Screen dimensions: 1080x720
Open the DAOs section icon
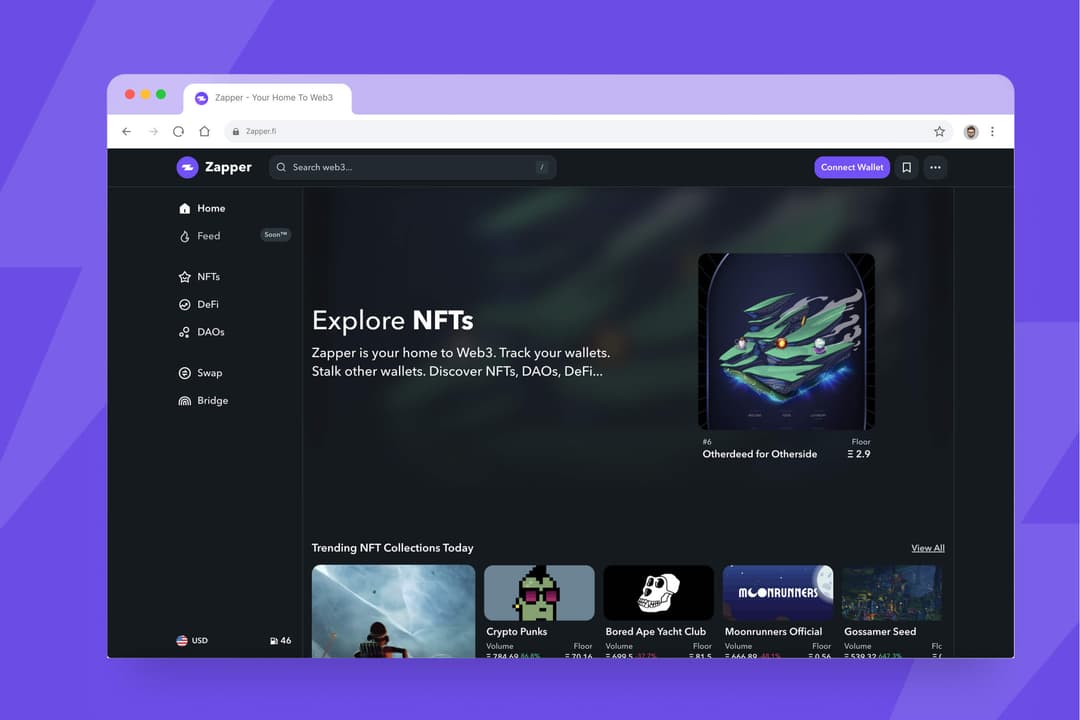186,332
